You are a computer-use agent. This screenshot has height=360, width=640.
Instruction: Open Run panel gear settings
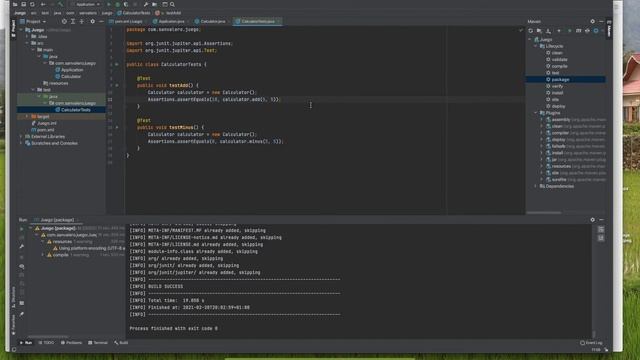592,220
